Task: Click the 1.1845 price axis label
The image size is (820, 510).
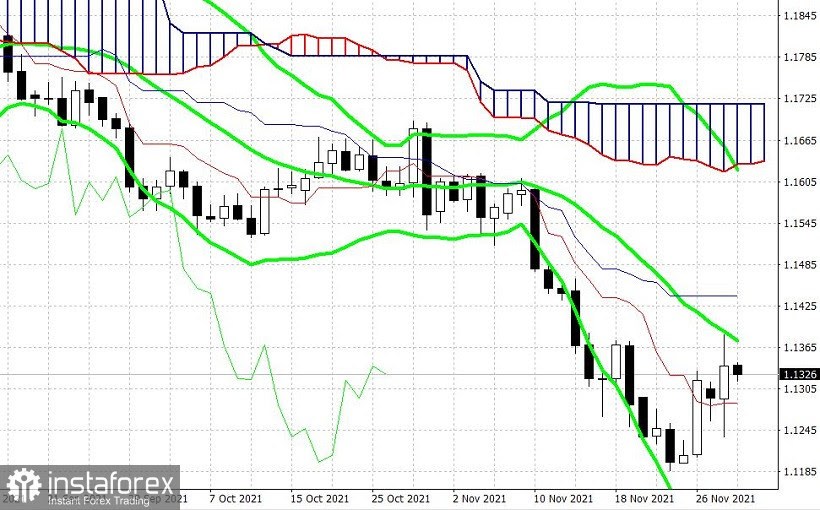Action: [800, 16]
